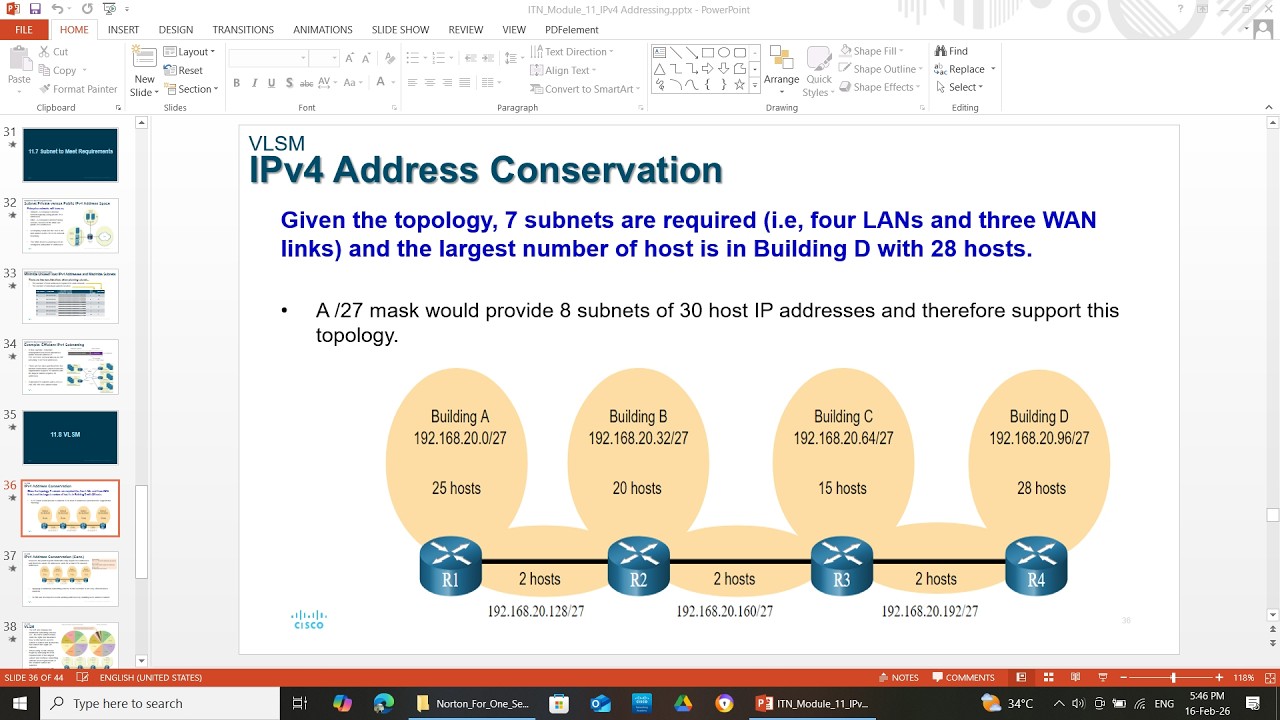The height and width of the screenshot is (720, 1280).
Task: Switch to the SLIDE SHOW tab
Action: (400, 30)
